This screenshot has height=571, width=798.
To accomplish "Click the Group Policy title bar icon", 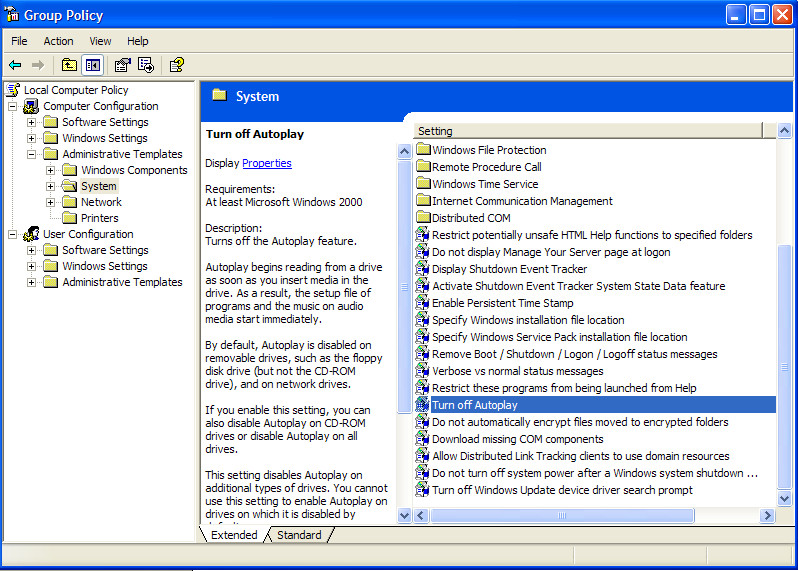I will coord(12,15).
